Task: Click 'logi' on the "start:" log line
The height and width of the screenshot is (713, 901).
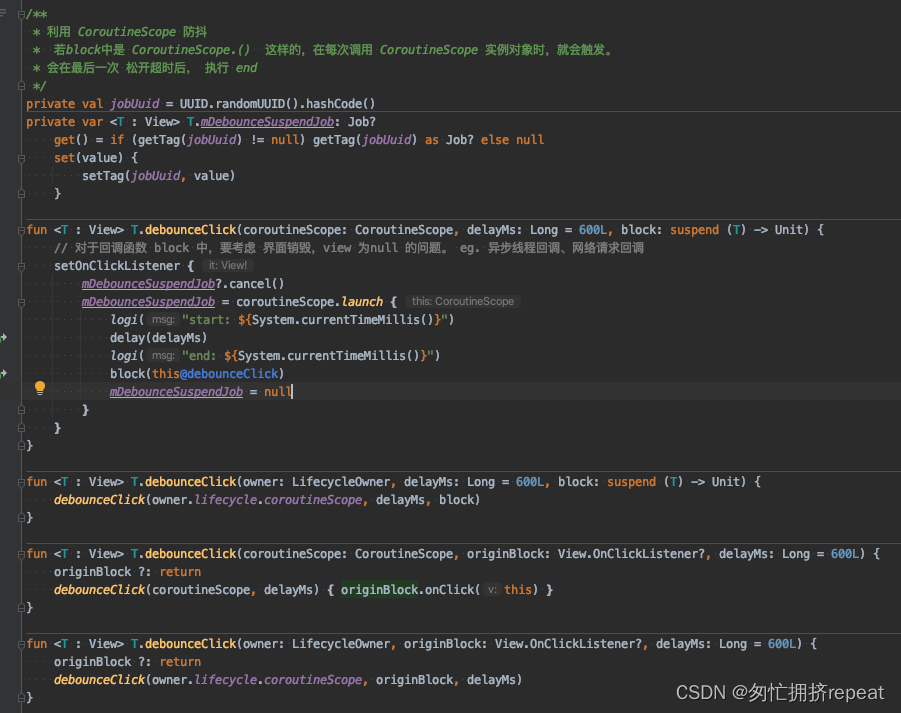Action: (x=124, y=319)
